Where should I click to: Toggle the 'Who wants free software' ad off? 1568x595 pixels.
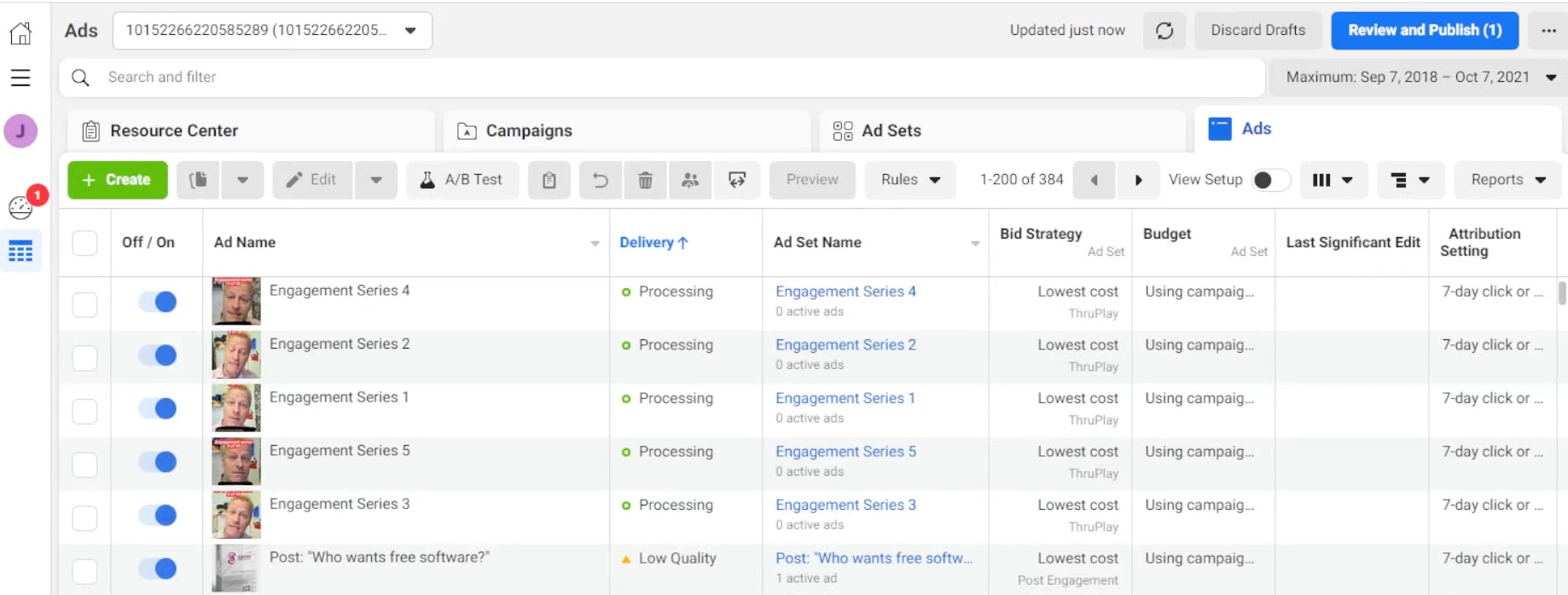(x=158, y=569)
